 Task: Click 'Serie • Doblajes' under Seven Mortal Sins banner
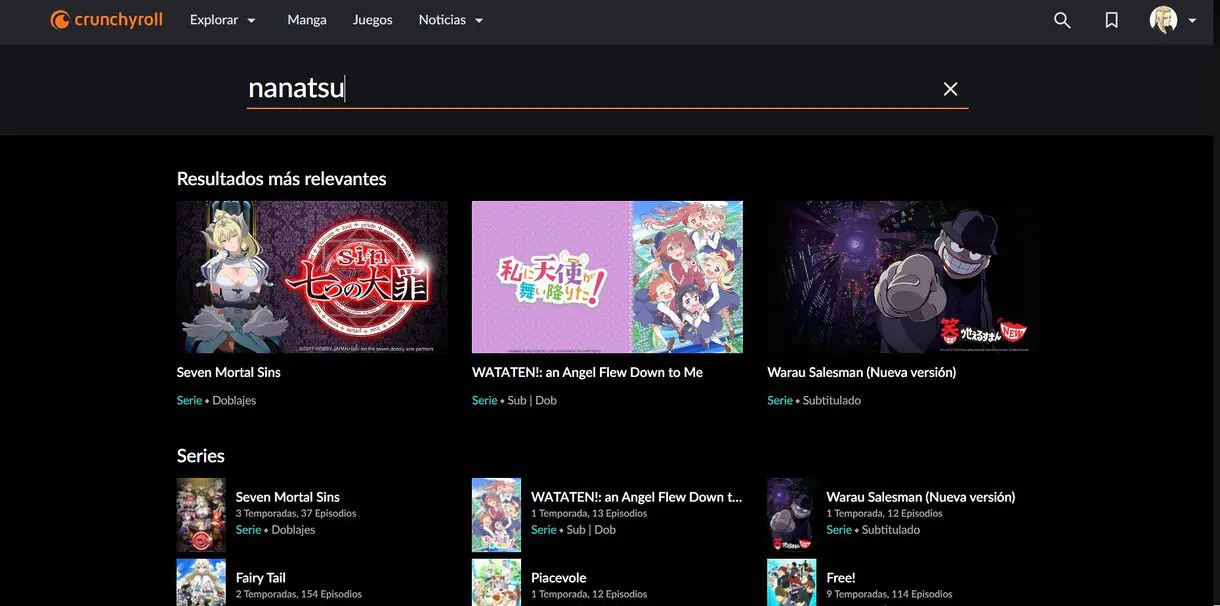(x=217, y=400)
